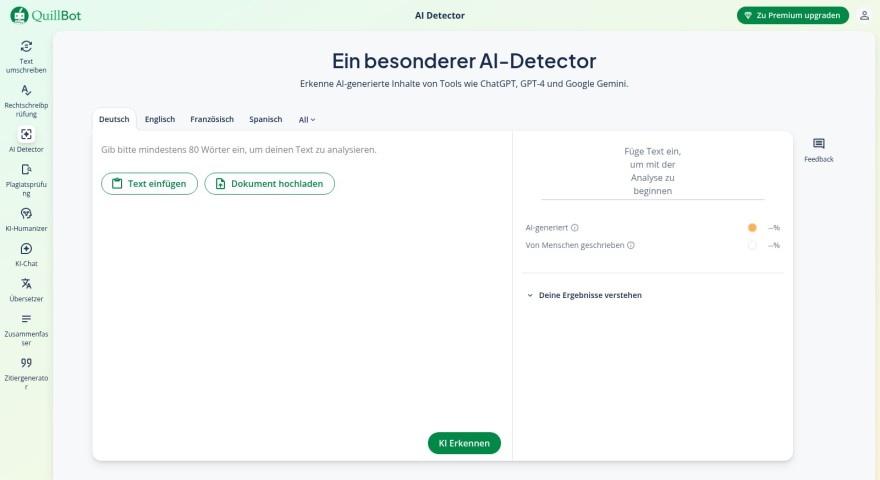Click the info icon beside AI-generiert

[x=575, y=227]
